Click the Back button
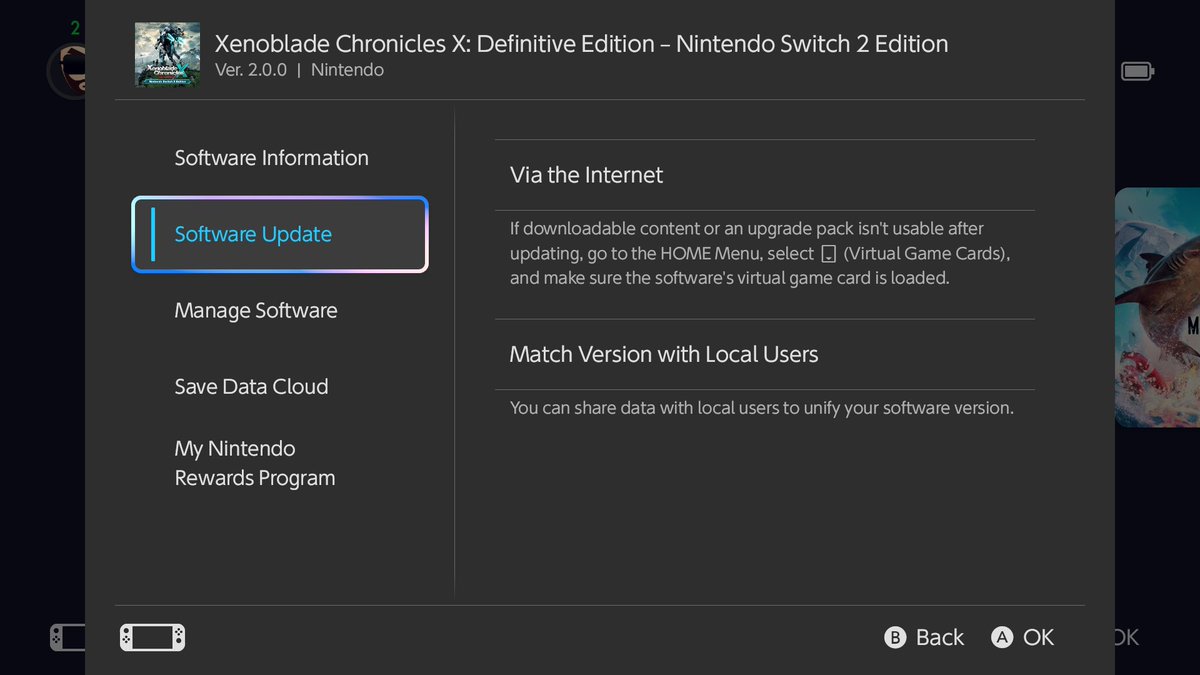1200x675 pixels. coord(924,637)
